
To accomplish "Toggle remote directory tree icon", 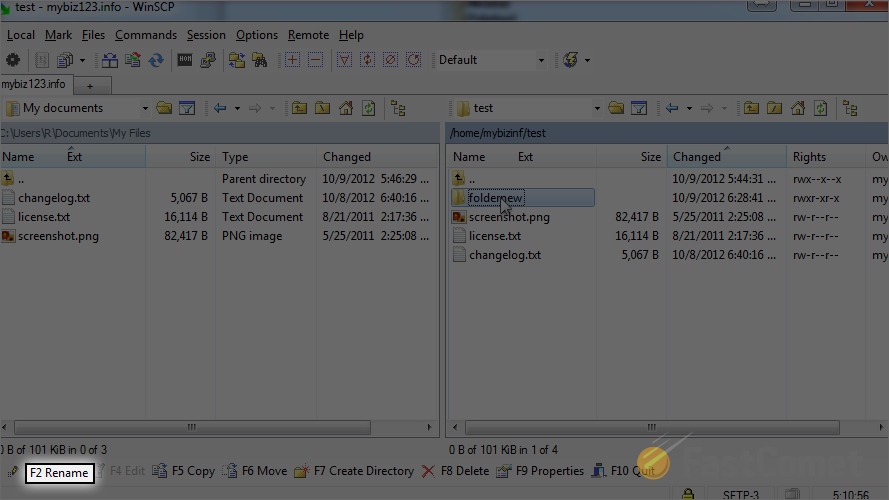I will (850, 108).
